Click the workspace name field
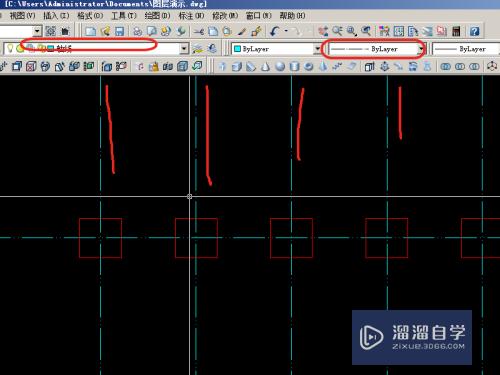The image size is (500, 375). point(17,31)
